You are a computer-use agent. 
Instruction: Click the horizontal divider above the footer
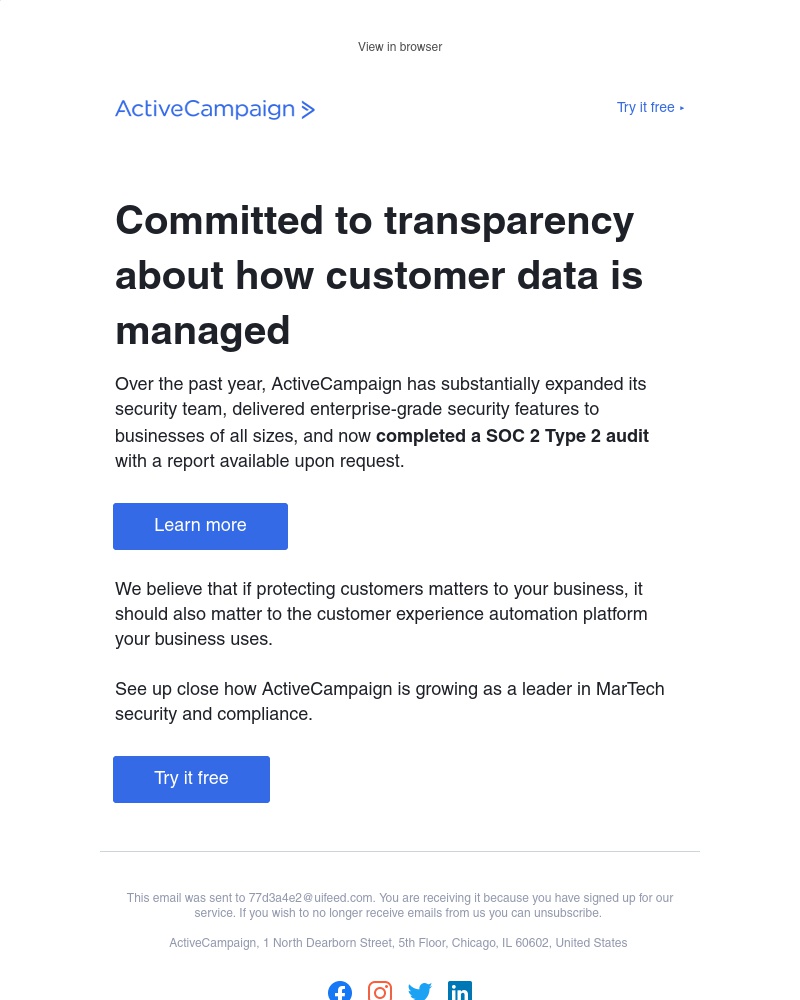(400, 852)
